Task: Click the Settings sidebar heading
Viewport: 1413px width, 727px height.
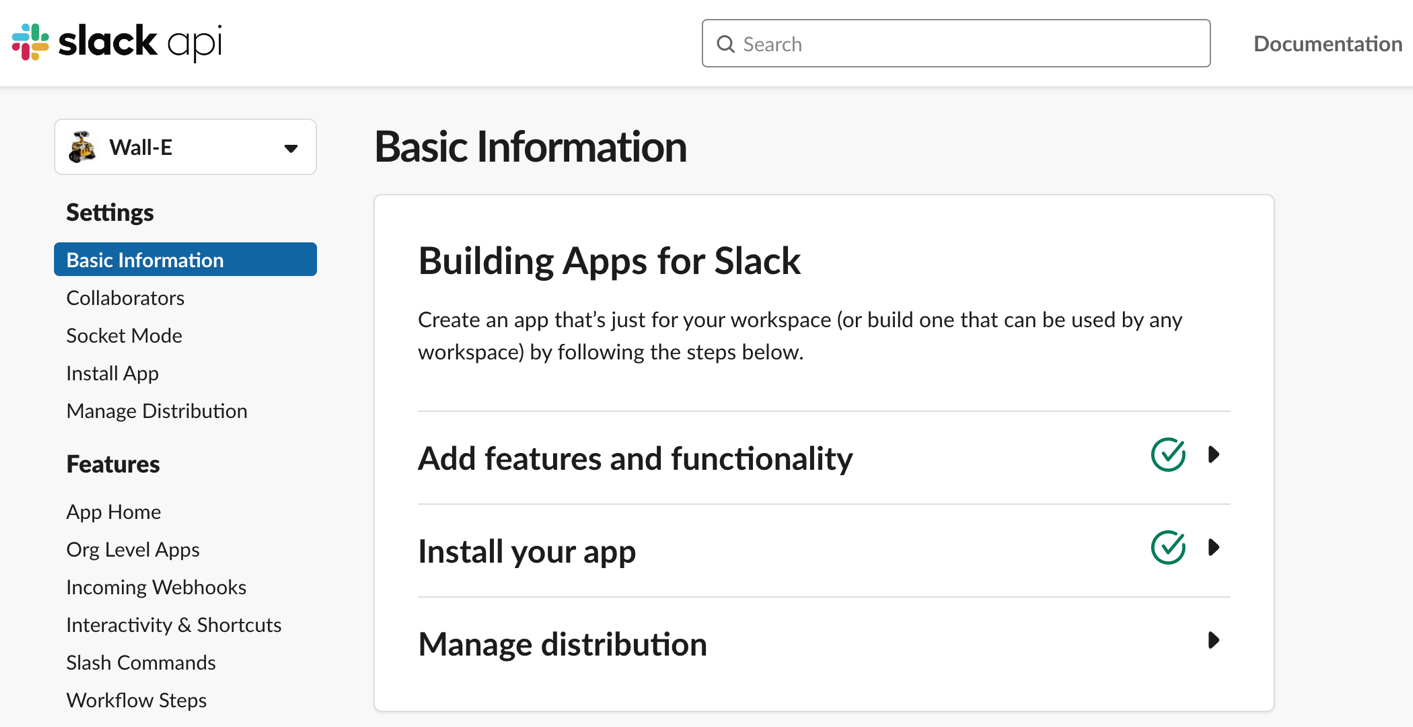Action: click(110, 213)
